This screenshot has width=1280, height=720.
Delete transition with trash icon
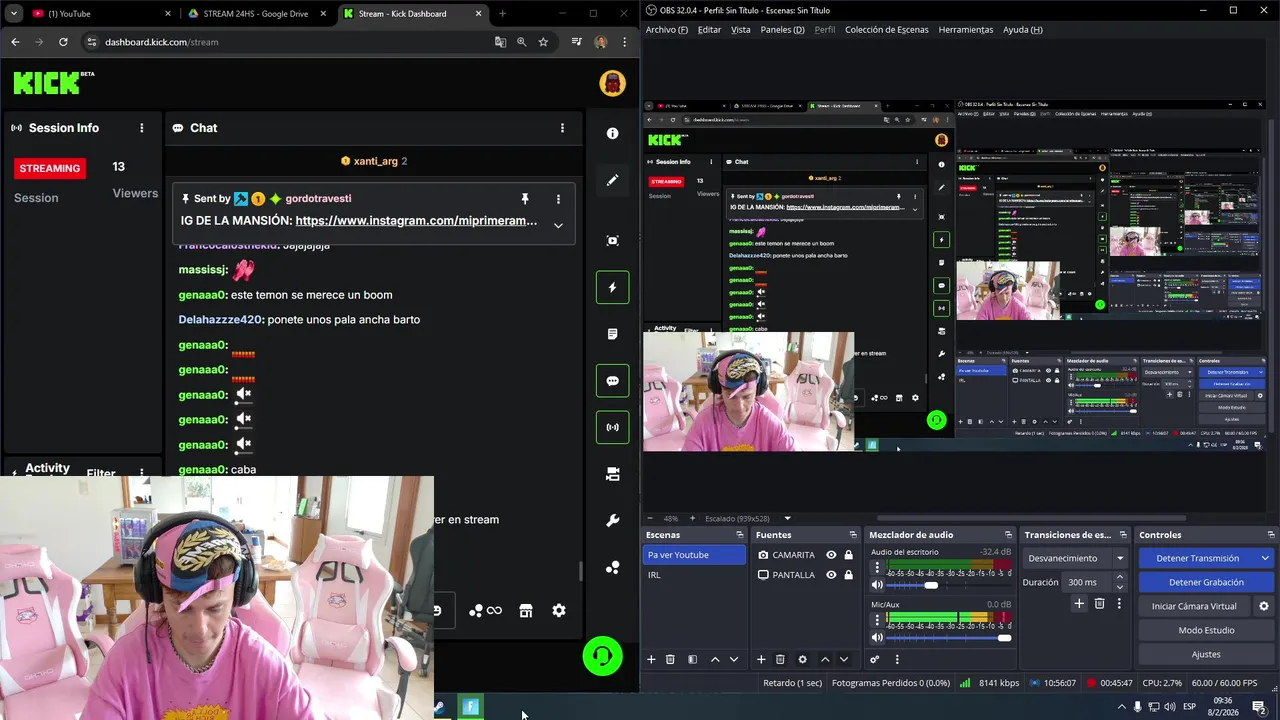(1099, 603)
